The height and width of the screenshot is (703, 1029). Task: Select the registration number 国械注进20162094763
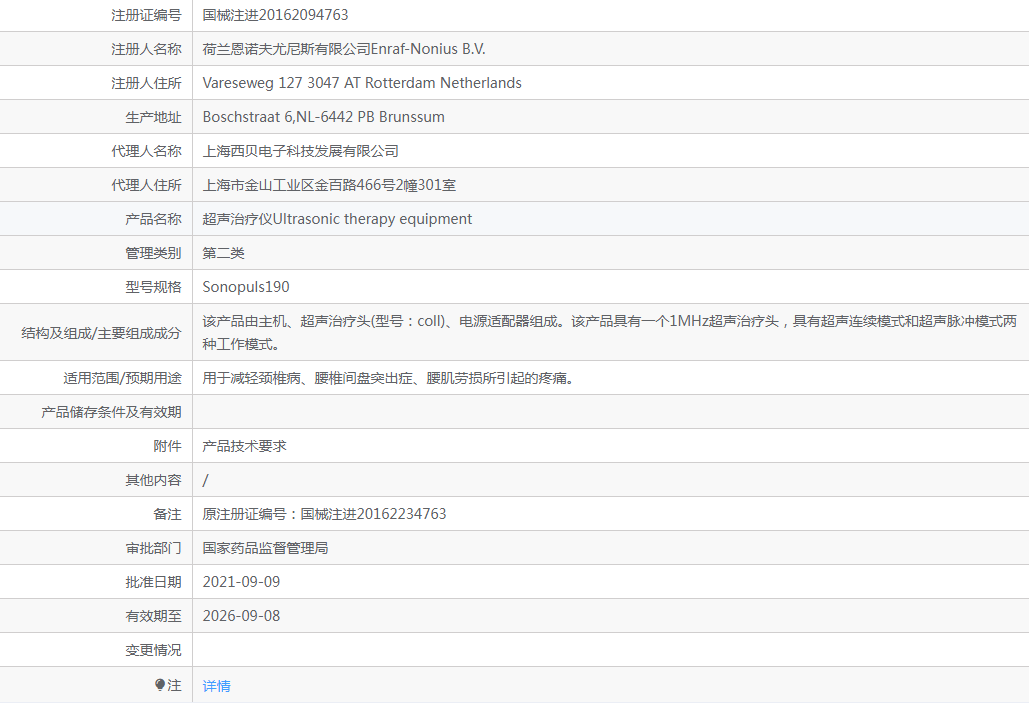coord(276,15)
